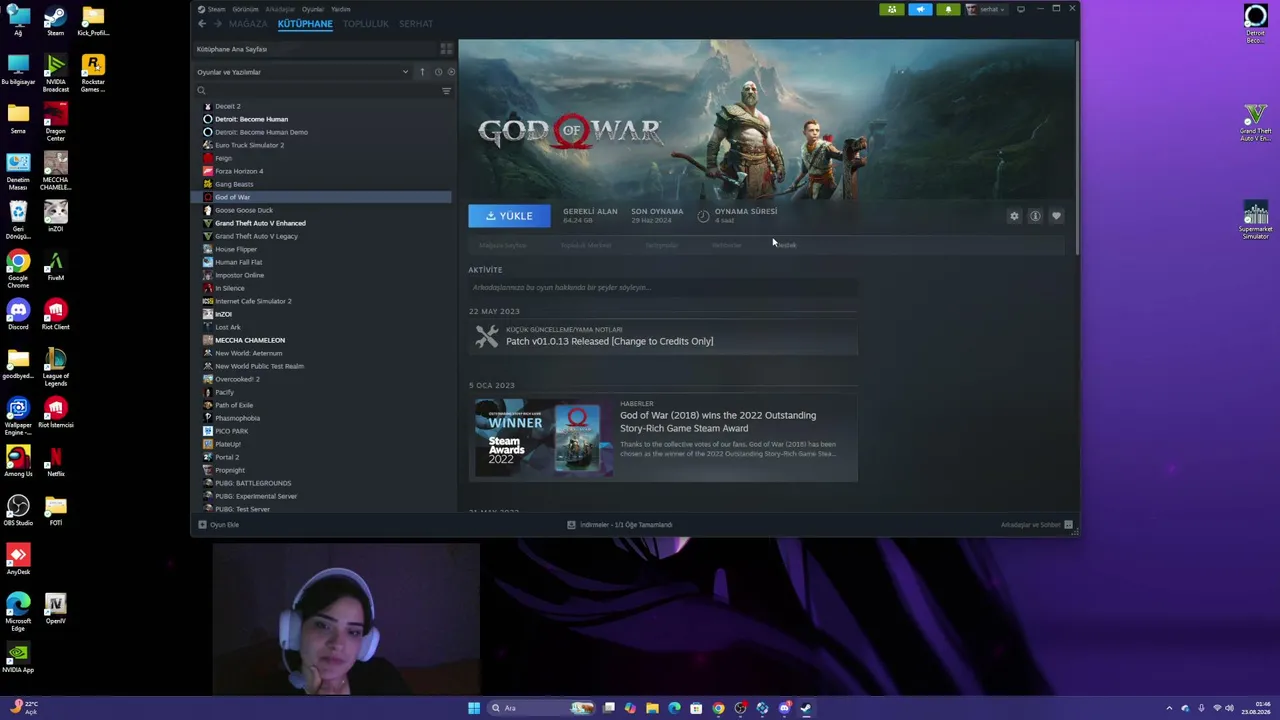
Task: Click the activity comment input box
Action: (662, 288)
